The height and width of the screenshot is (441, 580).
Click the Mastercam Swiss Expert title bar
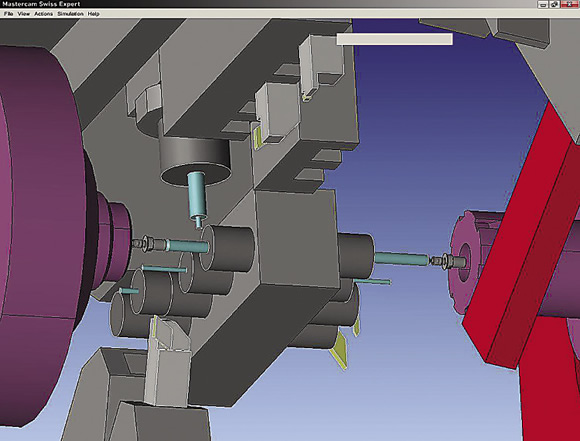pyautogui.click(x=259, y=4)
